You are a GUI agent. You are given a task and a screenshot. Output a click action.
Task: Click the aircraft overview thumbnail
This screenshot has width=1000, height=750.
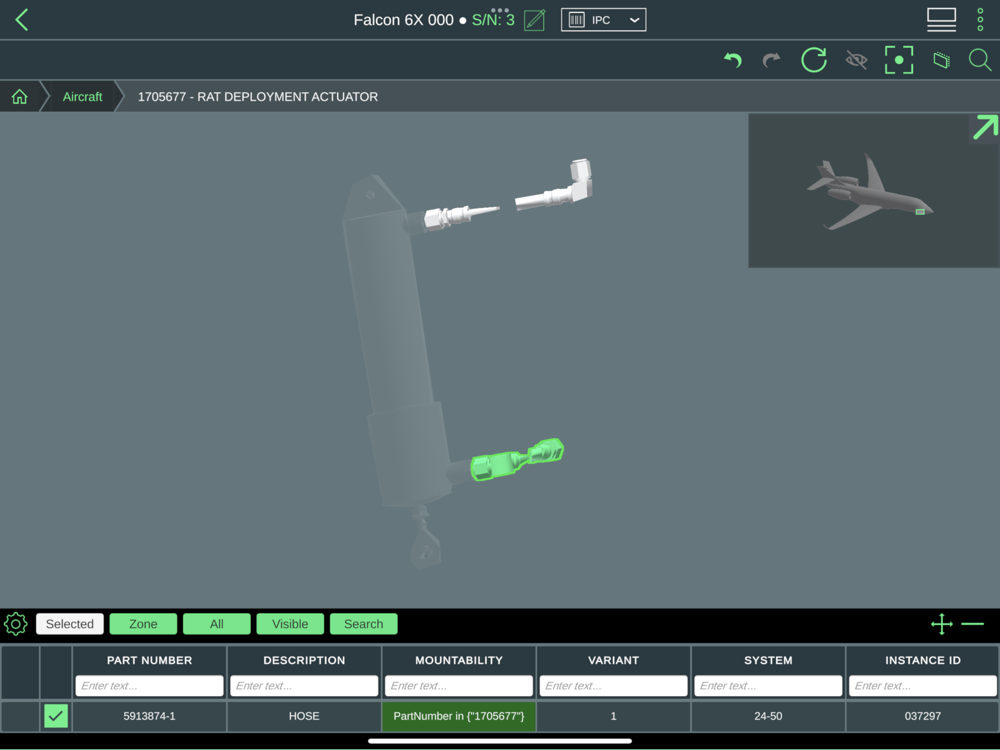point(872,191)
